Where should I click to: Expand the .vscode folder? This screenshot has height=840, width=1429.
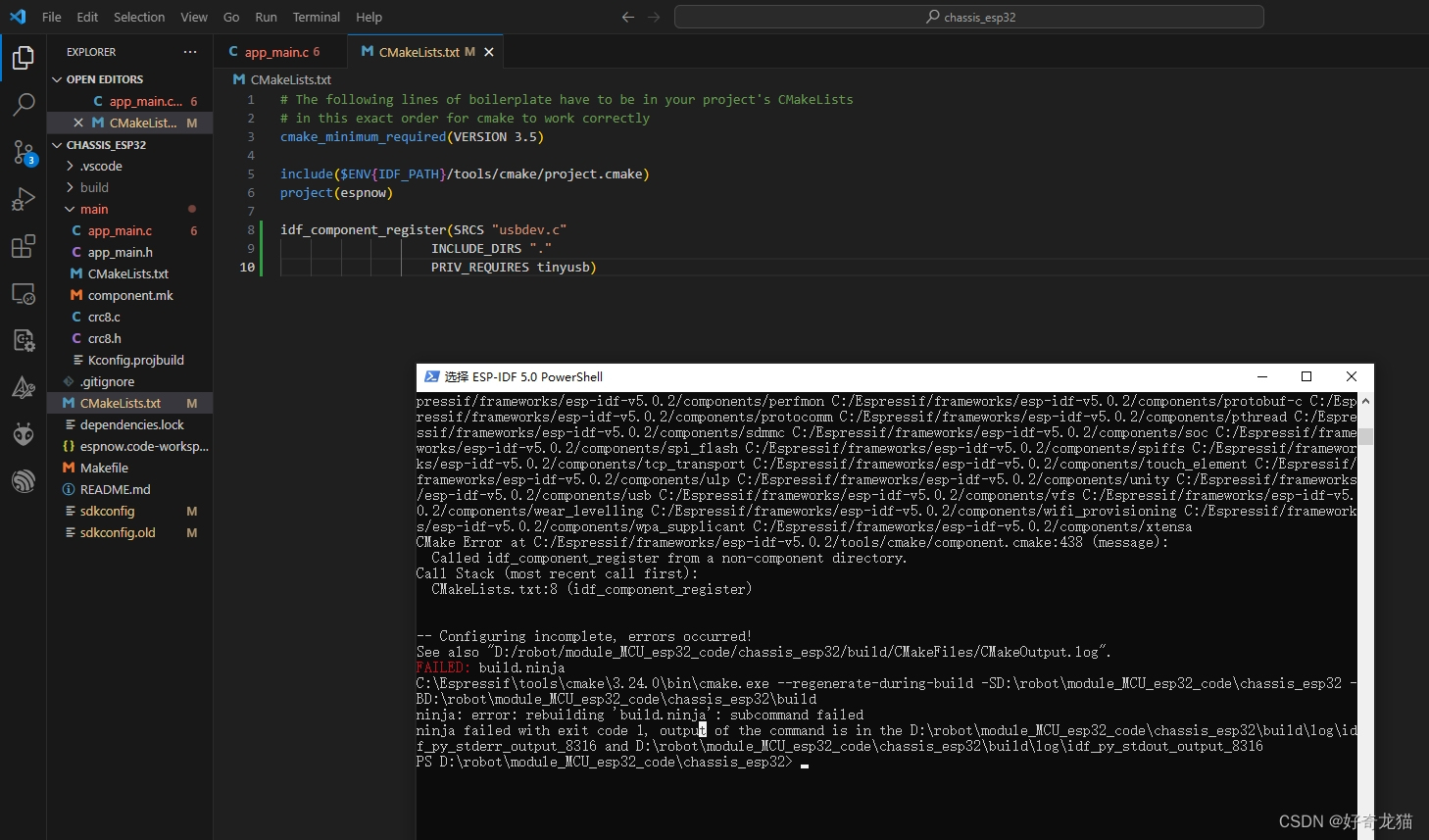[x=129, y=167]
